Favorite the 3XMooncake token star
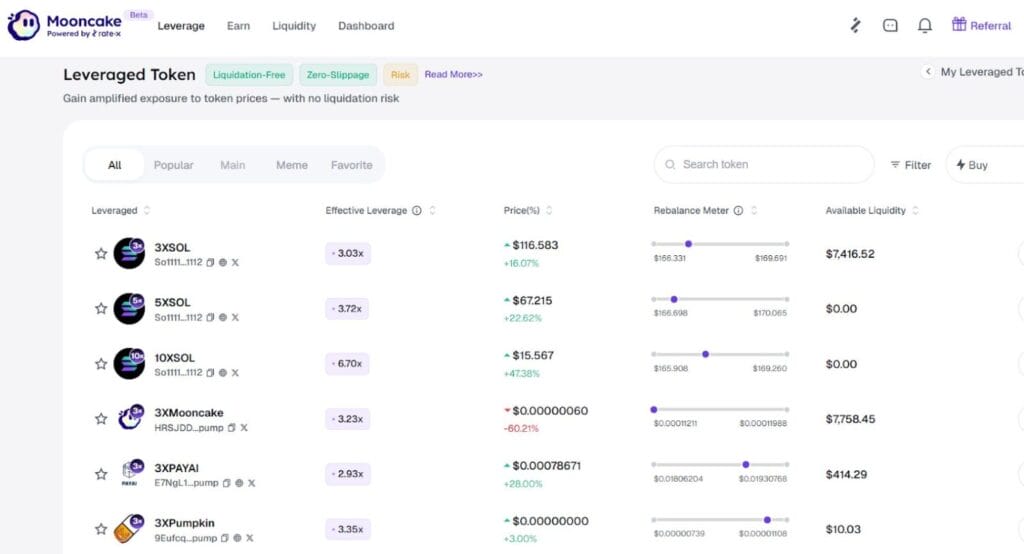This screenshot has width=1024, height=554. [101, 419]
